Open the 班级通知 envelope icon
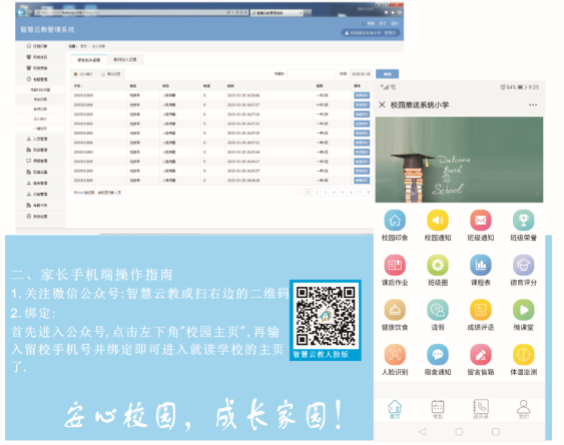 coord(481,220)
